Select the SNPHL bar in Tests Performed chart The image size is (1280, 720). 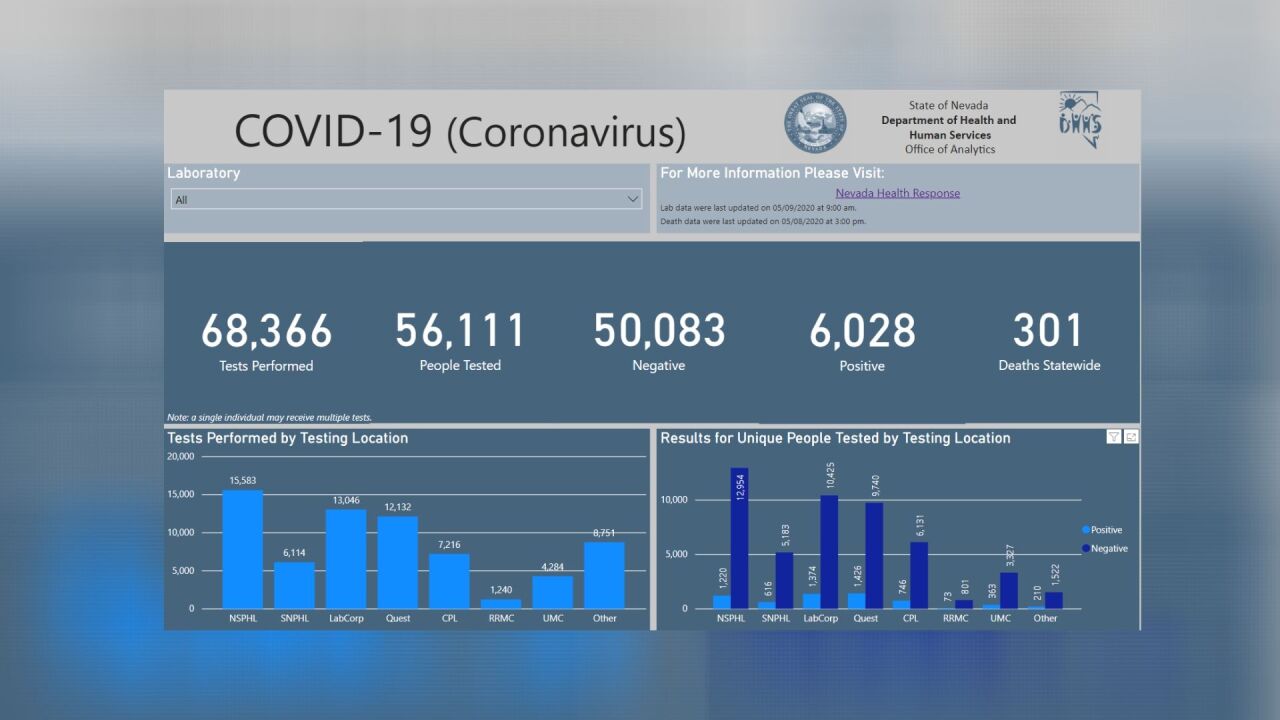coord(294,585)
